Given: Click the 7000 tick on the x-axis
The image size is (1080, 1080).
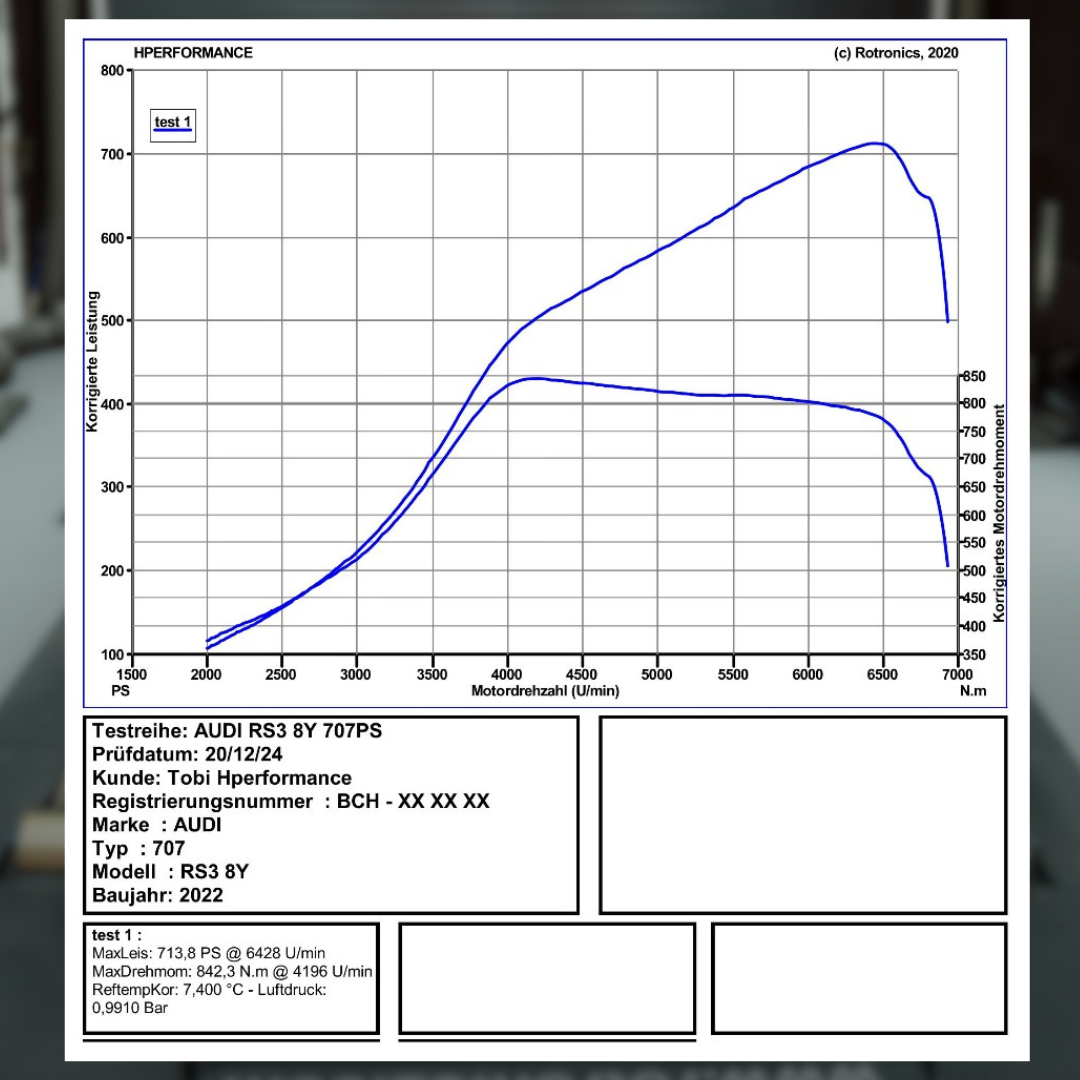Looking at the screenshot, I should coord(957,674).
